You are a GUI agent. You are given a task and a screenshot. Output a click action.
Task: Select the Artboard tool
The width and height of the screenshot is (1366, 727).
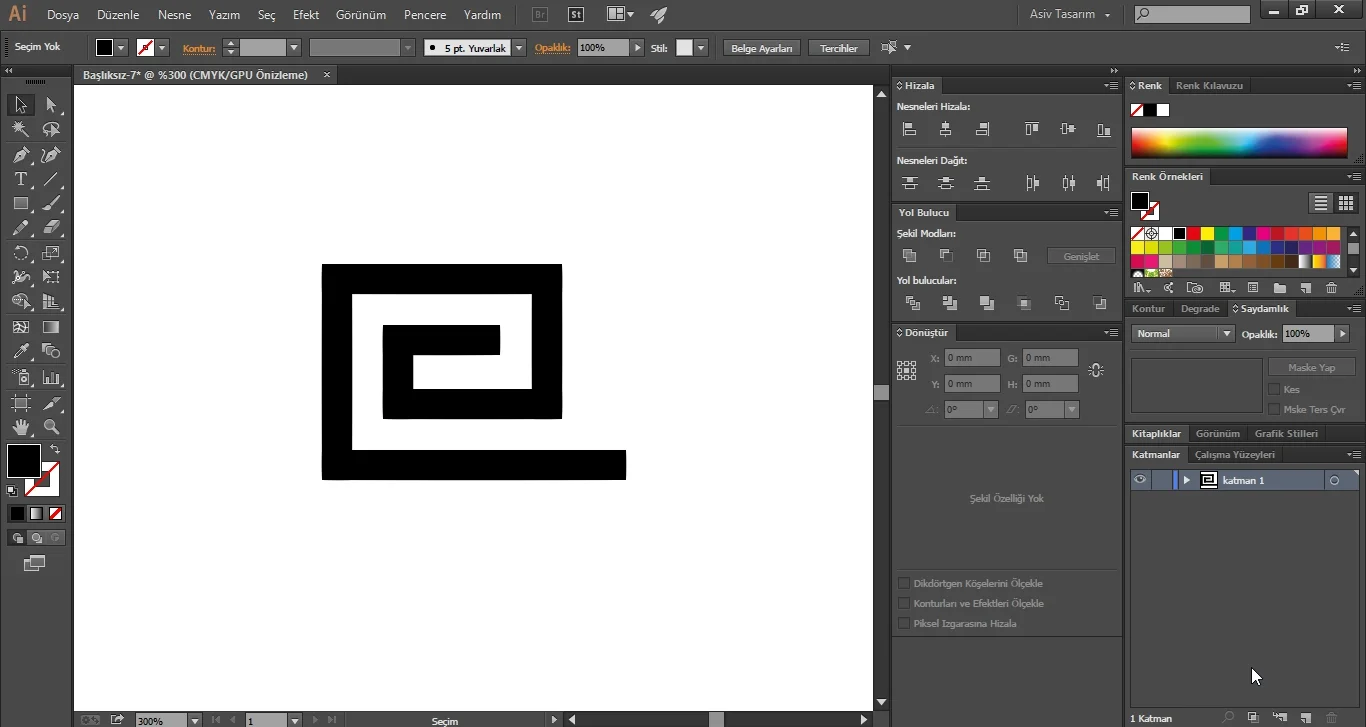[x=21, y=403]
